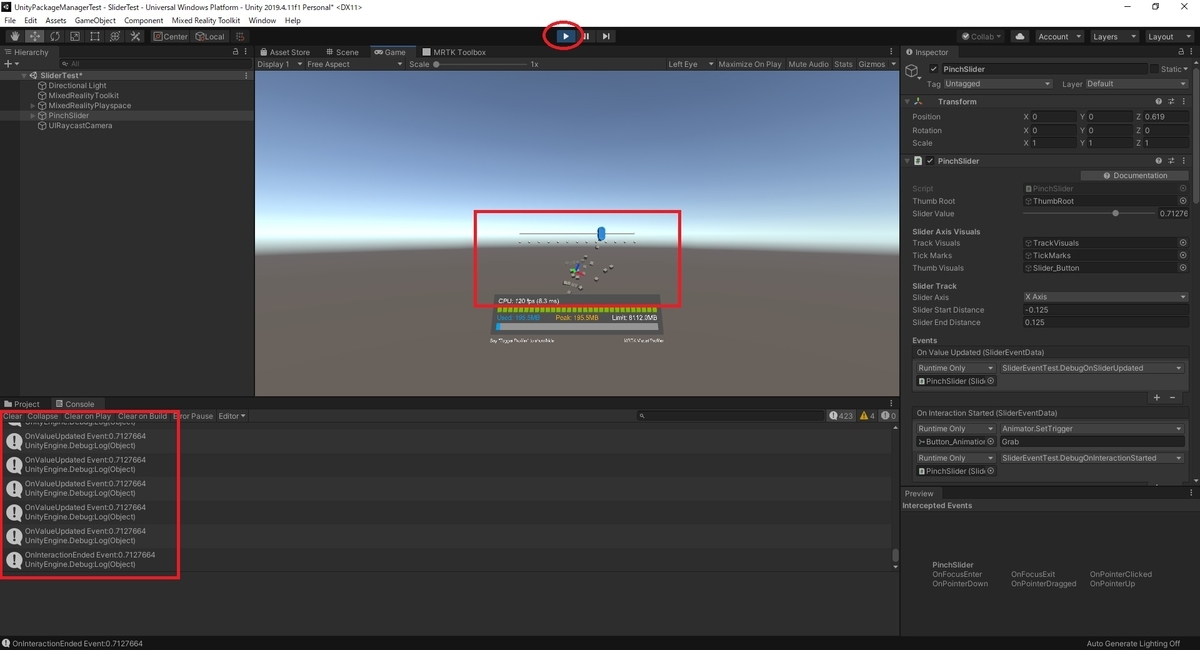The width and height of the screenshot is (1200, 650).
Task: Open the Slider Axis X Axis dropdown
Action: point(1105,297)
